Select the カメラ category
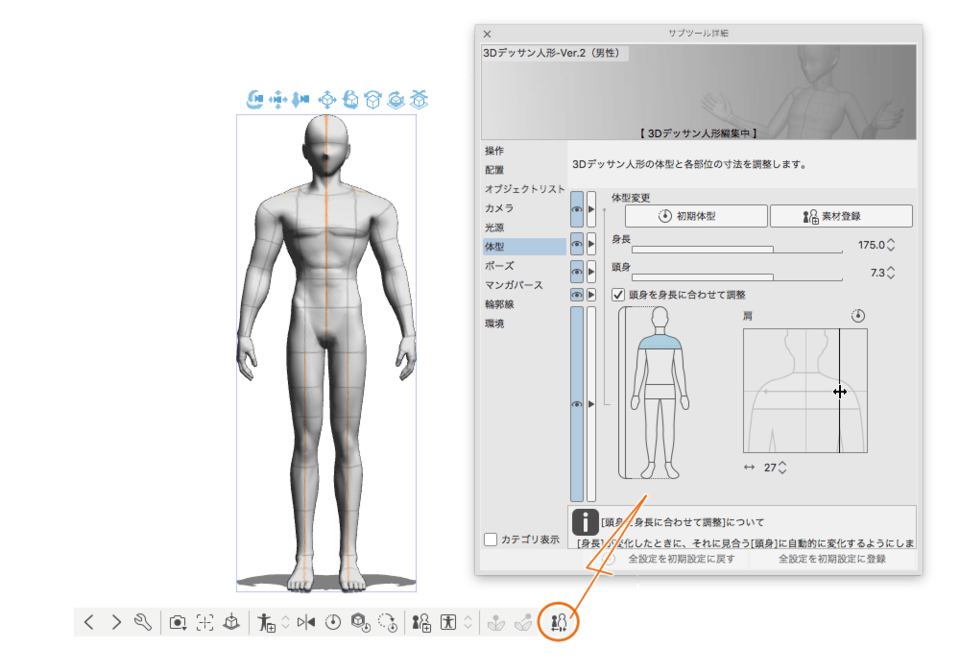 (x=499, y=208)
